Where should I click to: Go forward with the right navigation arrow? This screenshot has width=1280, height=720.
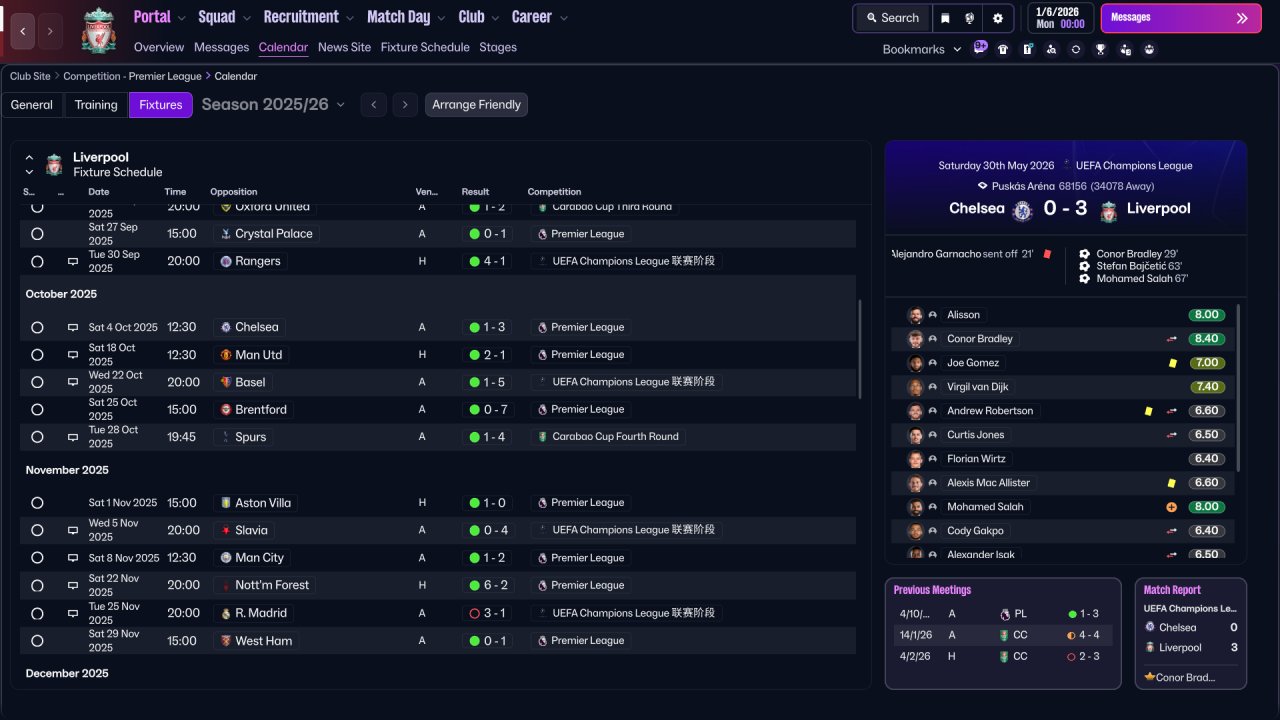pyautogui.click(x=49, y=31)
